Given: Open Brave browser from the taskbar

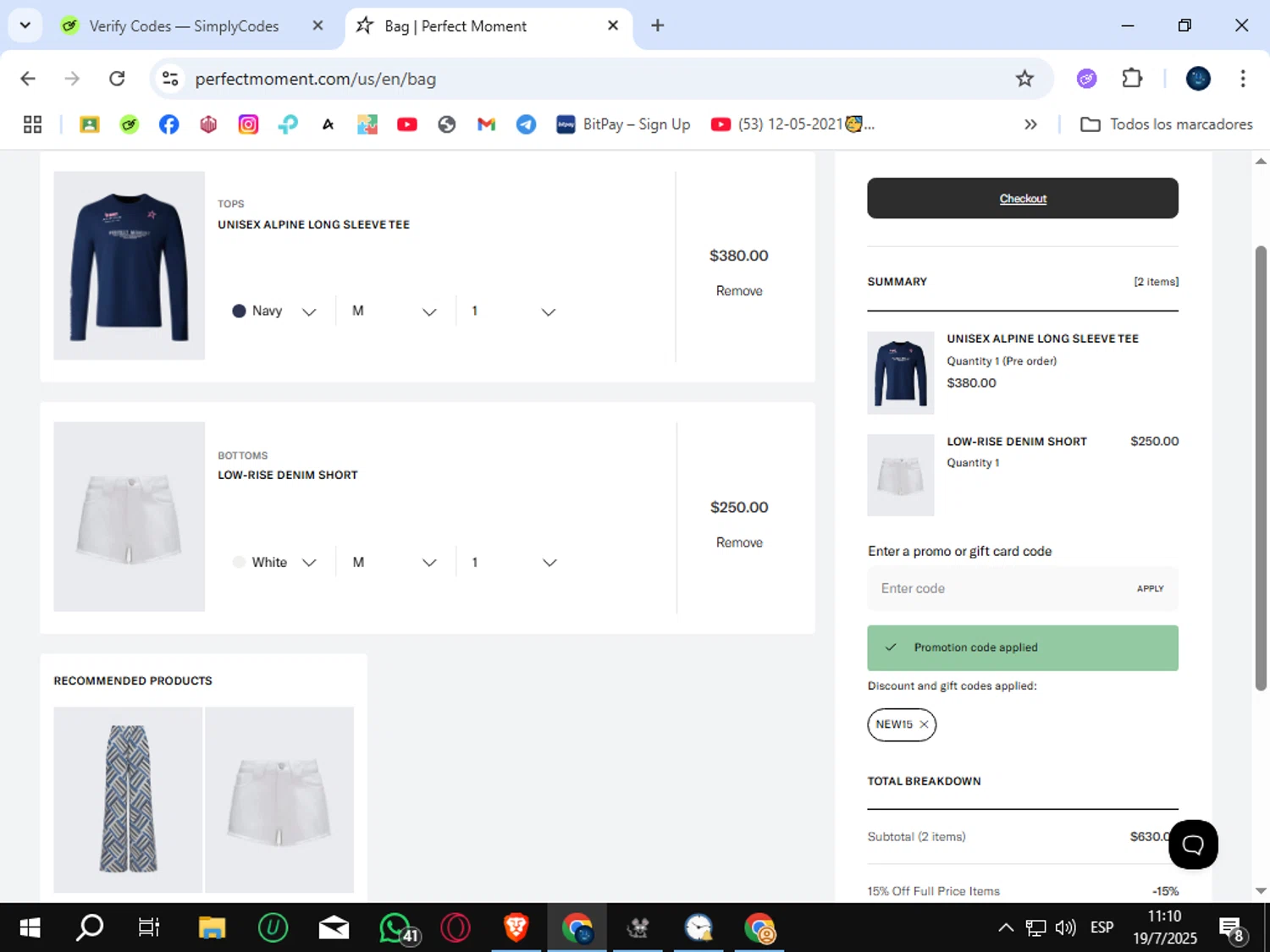Looking at the screenshot, I should [x=516, y=927].
